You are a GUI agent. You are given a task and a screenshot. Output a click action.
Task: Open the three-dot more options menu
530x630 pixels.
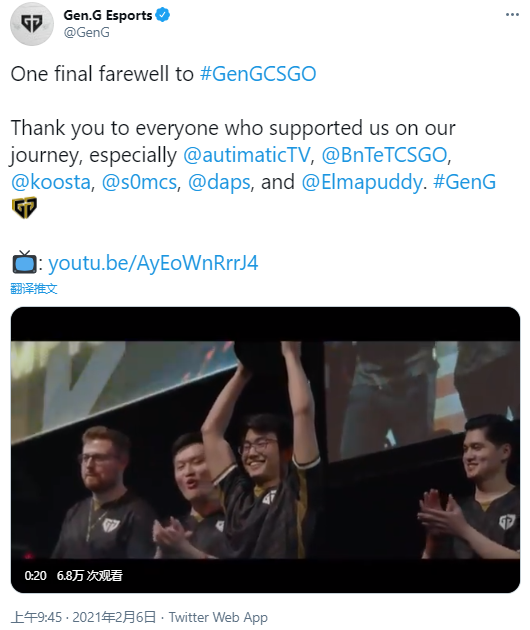click(x=512, y=15)
